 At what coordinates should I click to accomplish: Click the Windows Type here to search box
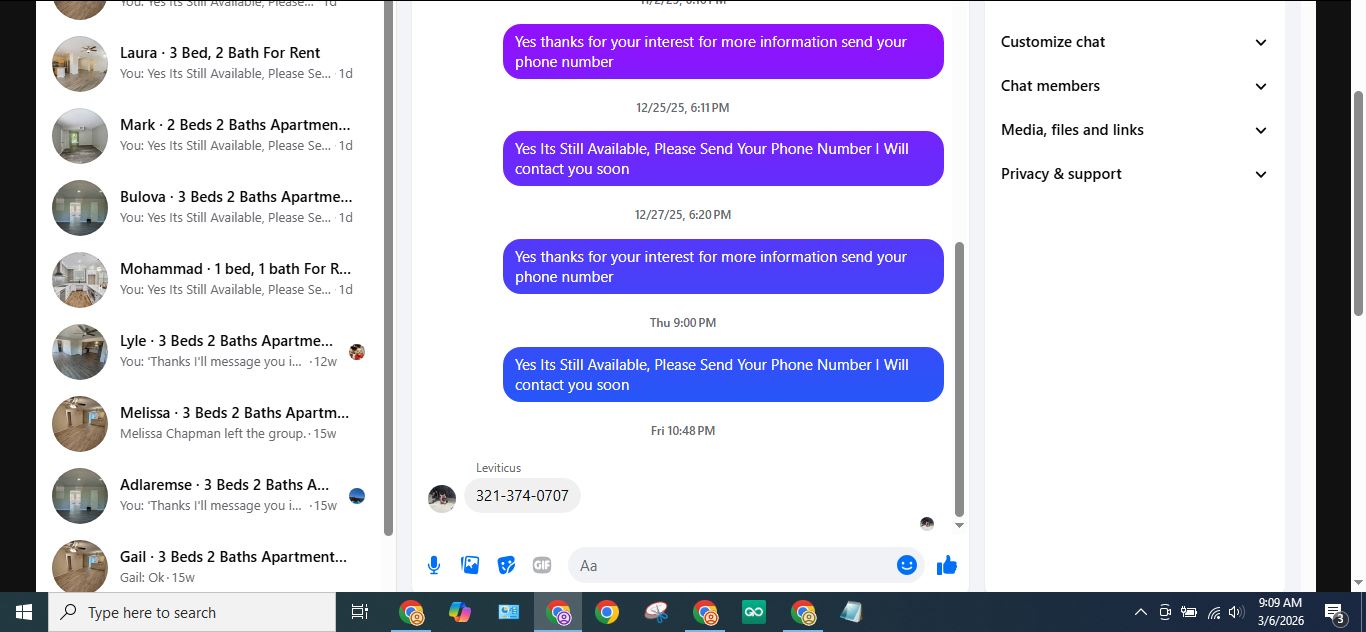(192, 612)
